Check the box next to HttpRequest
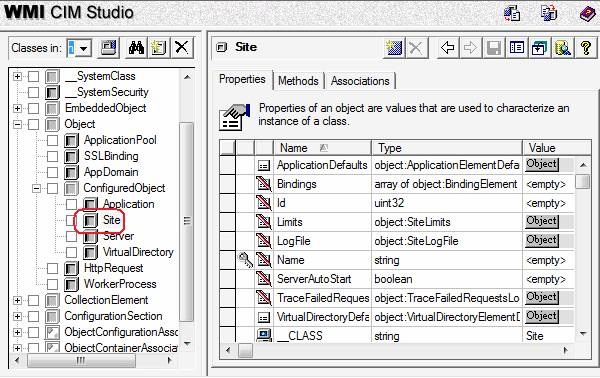The height and width of the screenshot is (378, 600). (x=52, y=269)
